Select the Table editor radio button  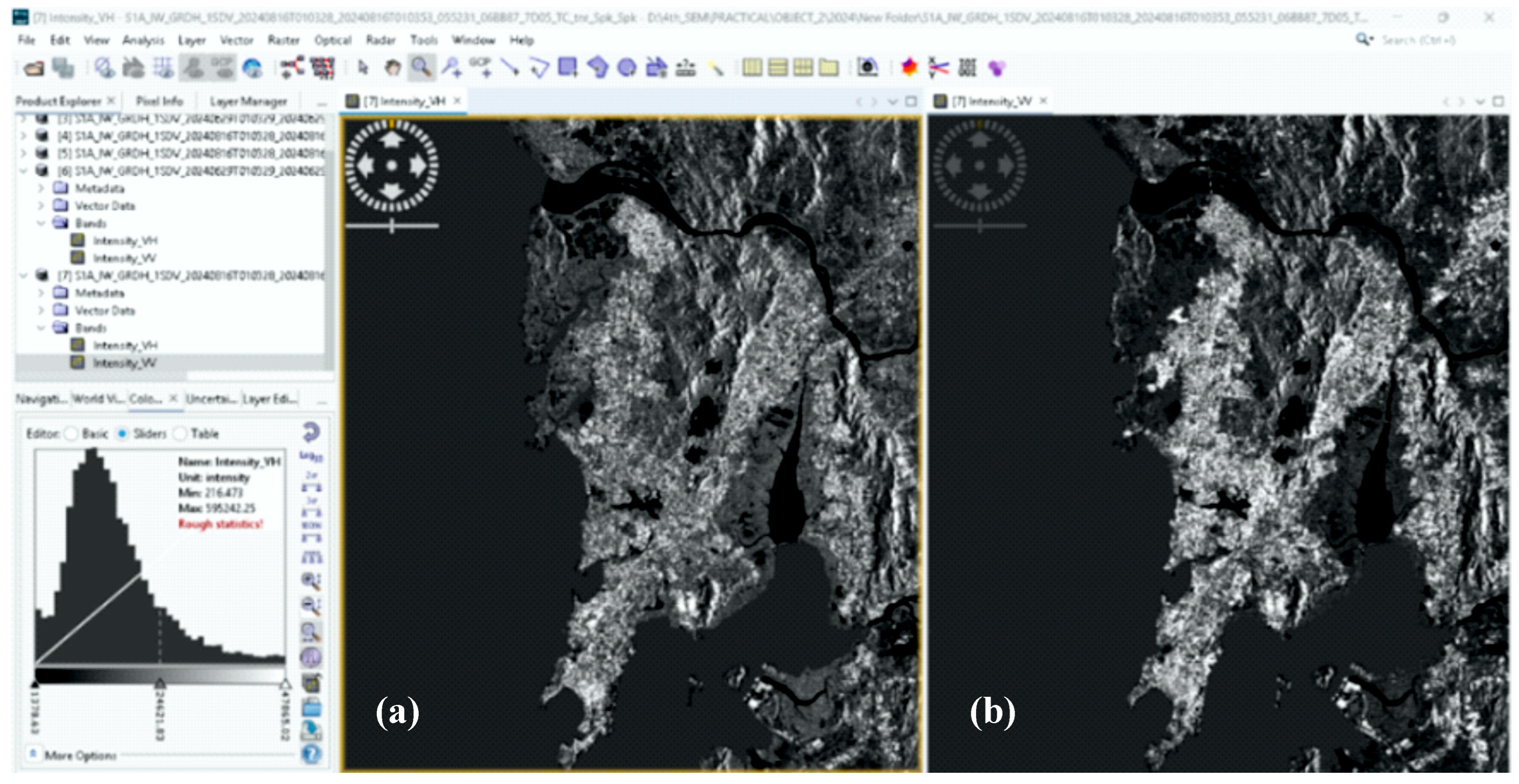coord(180,434)
